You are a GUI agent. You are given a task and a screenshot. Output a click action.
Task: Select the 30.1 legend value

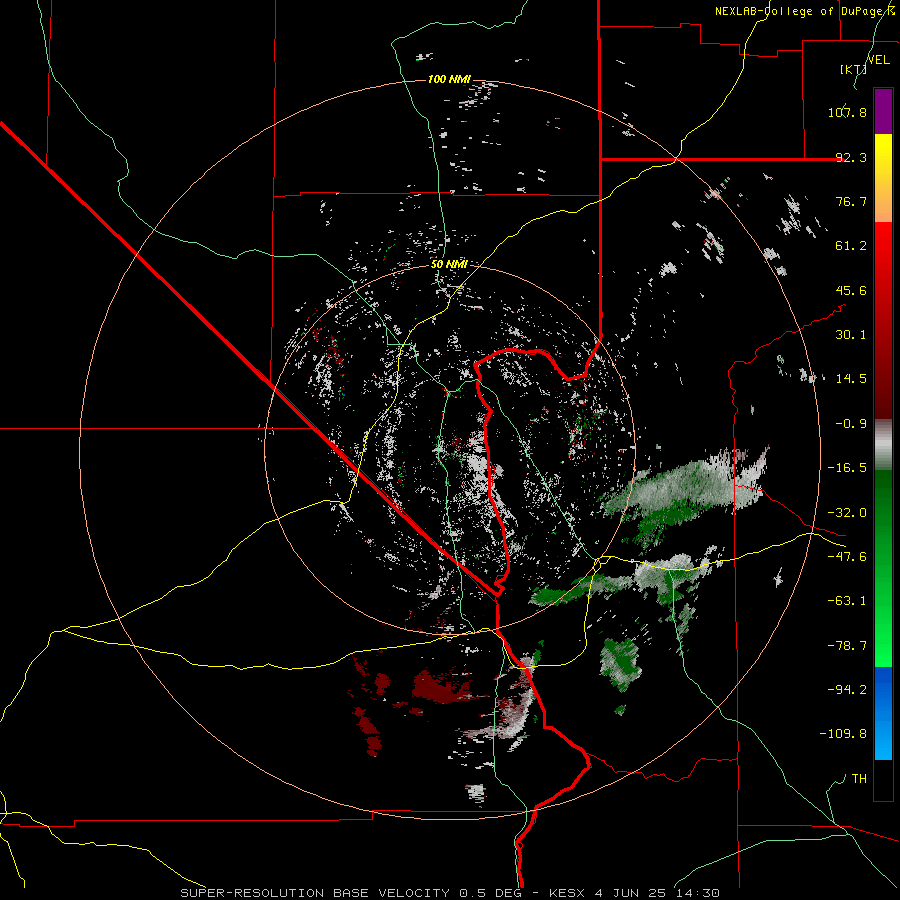coord(851,335)
